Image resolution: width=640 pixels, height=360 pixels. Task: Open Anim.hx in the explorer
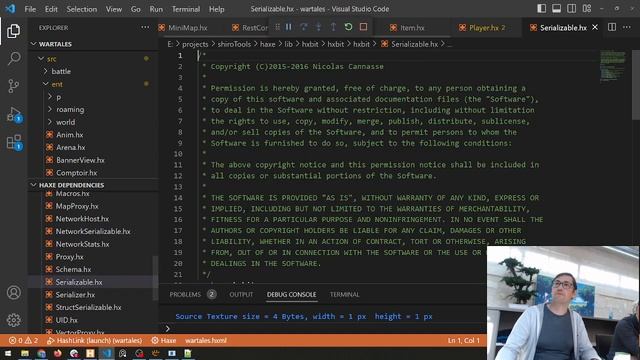pyautogui.click(x=69, y=135)
